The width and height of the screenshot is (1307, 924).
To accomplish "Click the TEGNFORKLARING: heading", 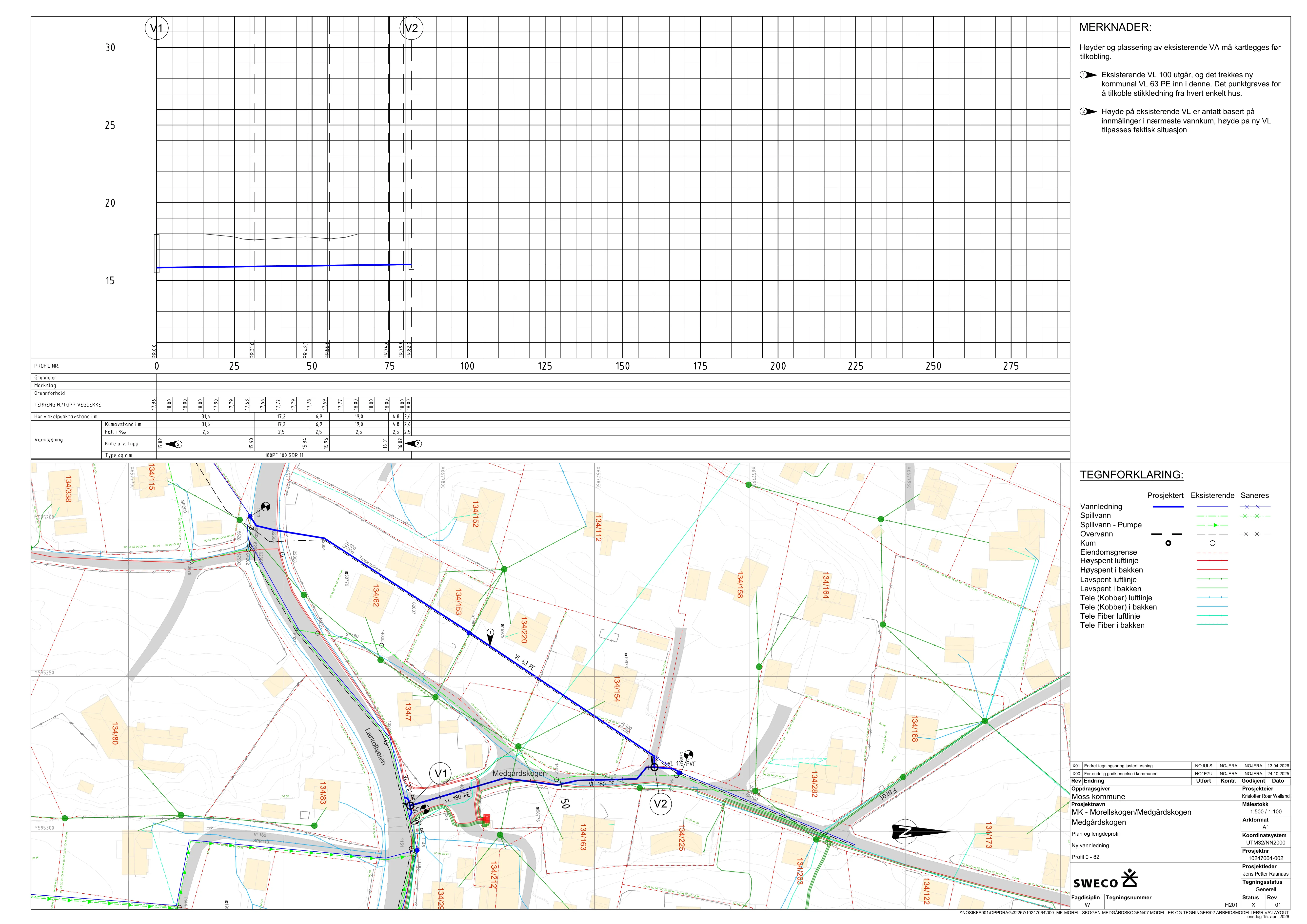I will pos(1132,475).
